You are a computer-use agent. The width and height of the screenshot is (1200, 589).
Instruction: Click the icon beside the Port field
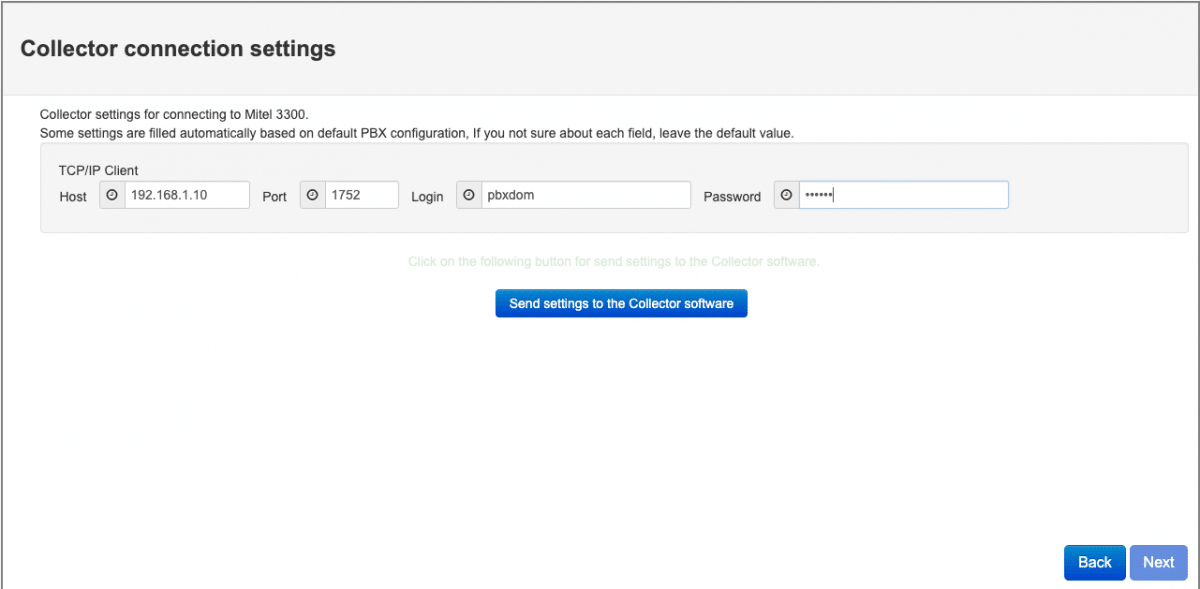(313, 195)
